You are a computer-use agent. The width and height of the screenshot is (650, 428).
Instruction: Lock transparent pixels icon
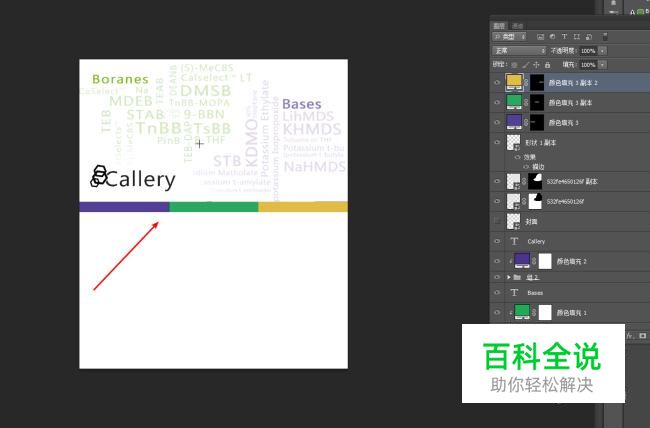[x=514, y=65]
